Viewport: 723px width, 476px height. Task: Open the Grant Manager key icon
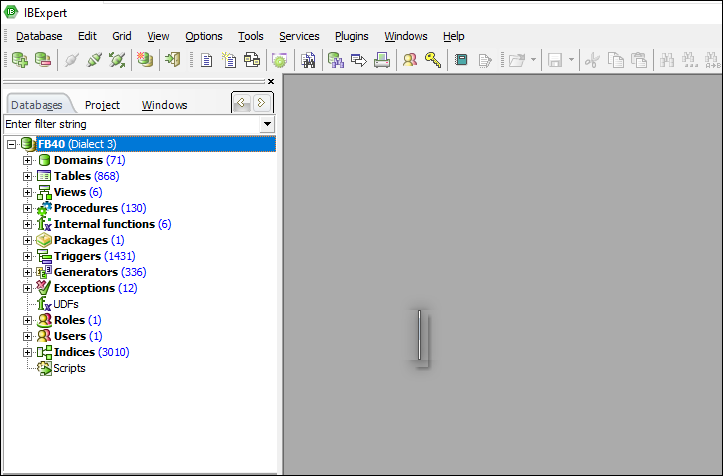point(433,60)
